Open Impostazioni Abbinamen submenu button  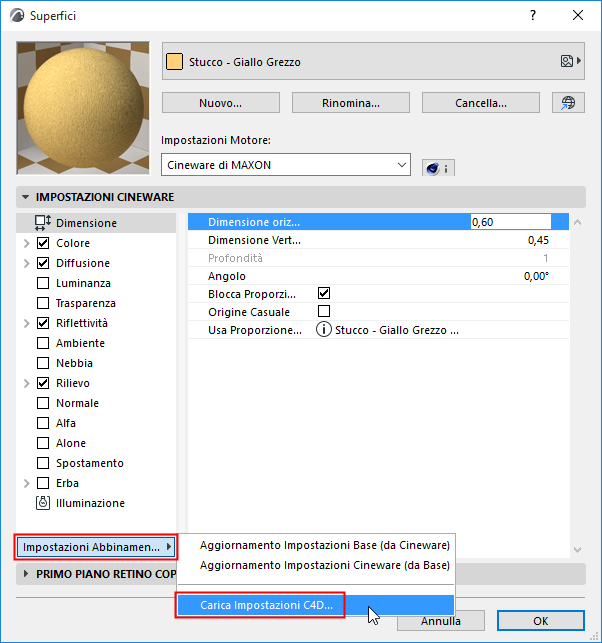tap(96, 547)
